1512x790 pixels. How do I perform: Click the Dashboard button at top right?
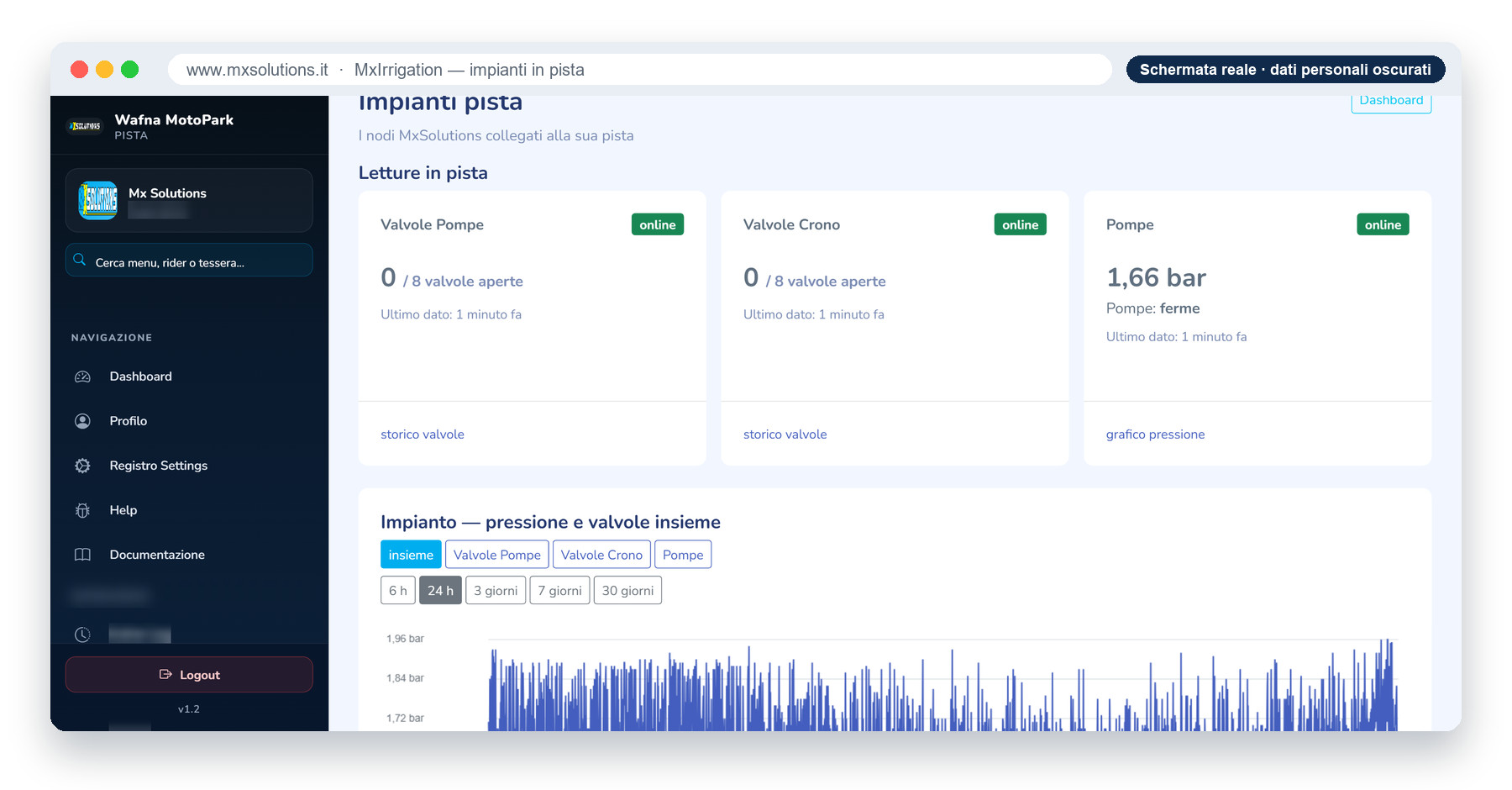(1391, 101)
